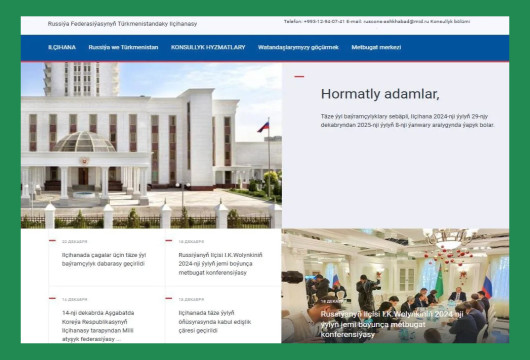Open New Year's eve reception news item
The width and height of the screenshot is (530, 360).
(x=215, y=322)
